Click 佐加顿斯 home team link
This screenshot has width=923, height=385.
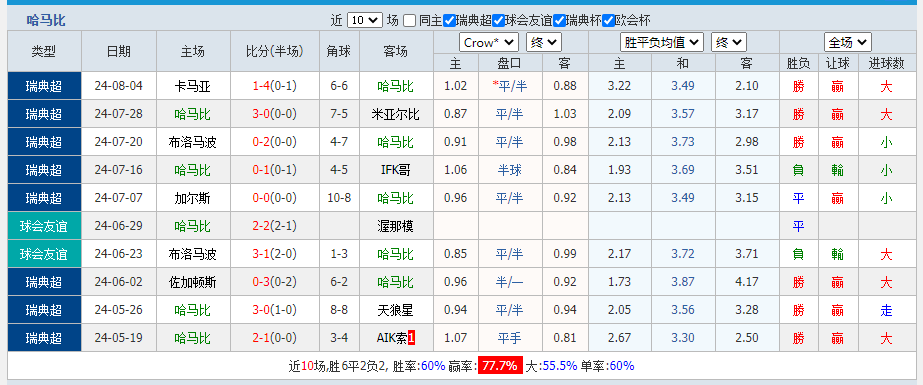click(192, 282)
